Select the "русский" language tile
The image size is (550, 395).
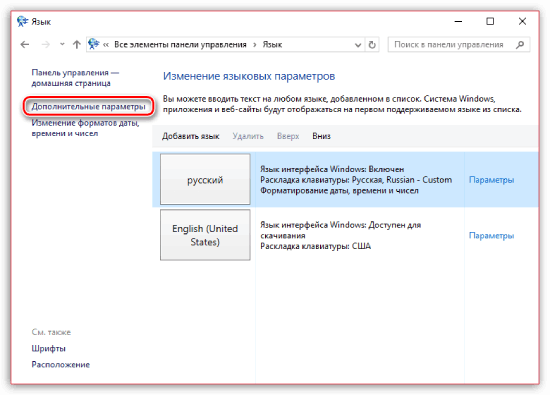click(205, 179)
